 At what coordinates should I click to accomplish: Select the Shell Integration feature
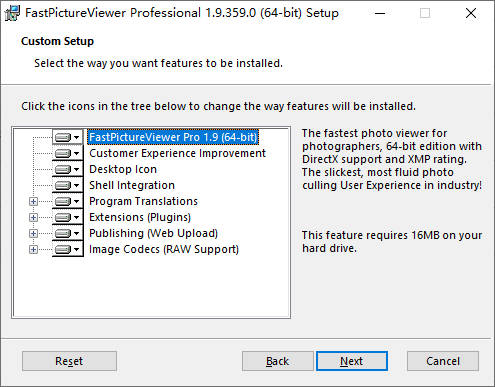coord(132,185)
